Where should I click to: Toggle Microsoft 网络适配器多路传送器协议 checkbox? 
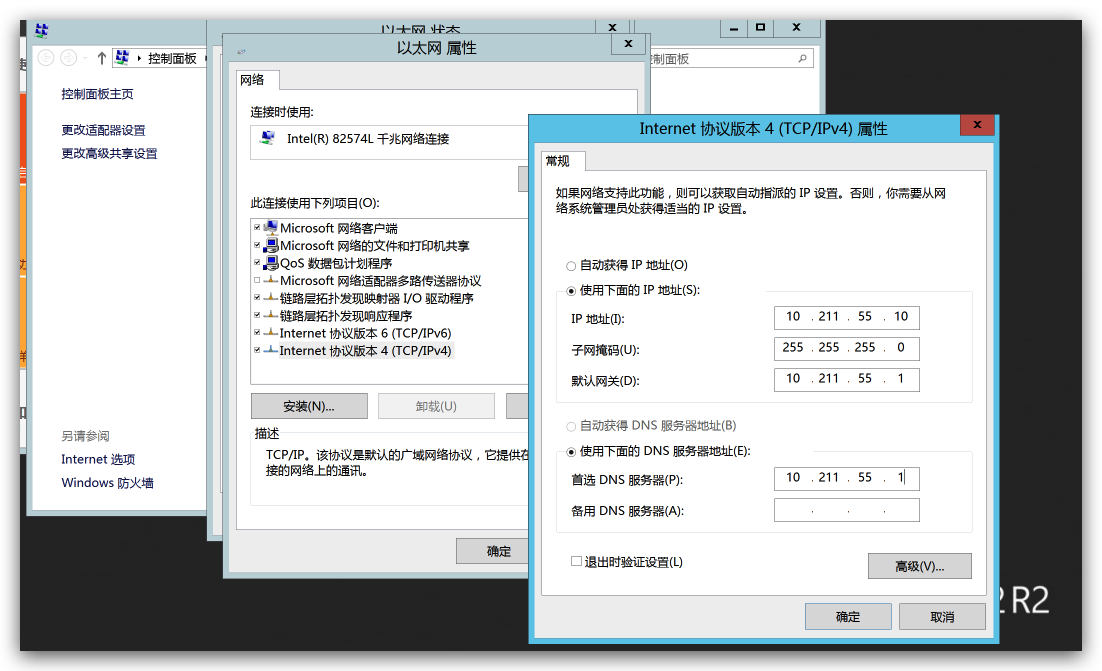(258, 281)
